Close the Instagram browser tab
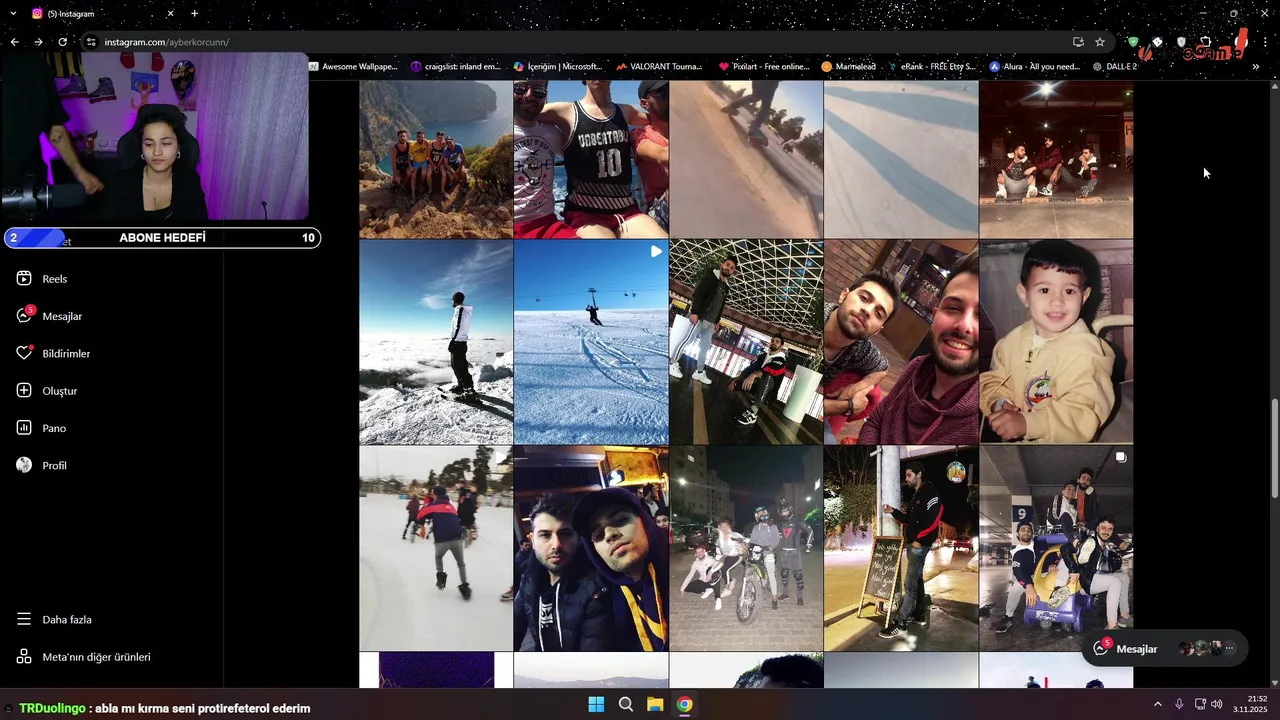Viewport: 1280px width, 720px height. pos(170,14)
